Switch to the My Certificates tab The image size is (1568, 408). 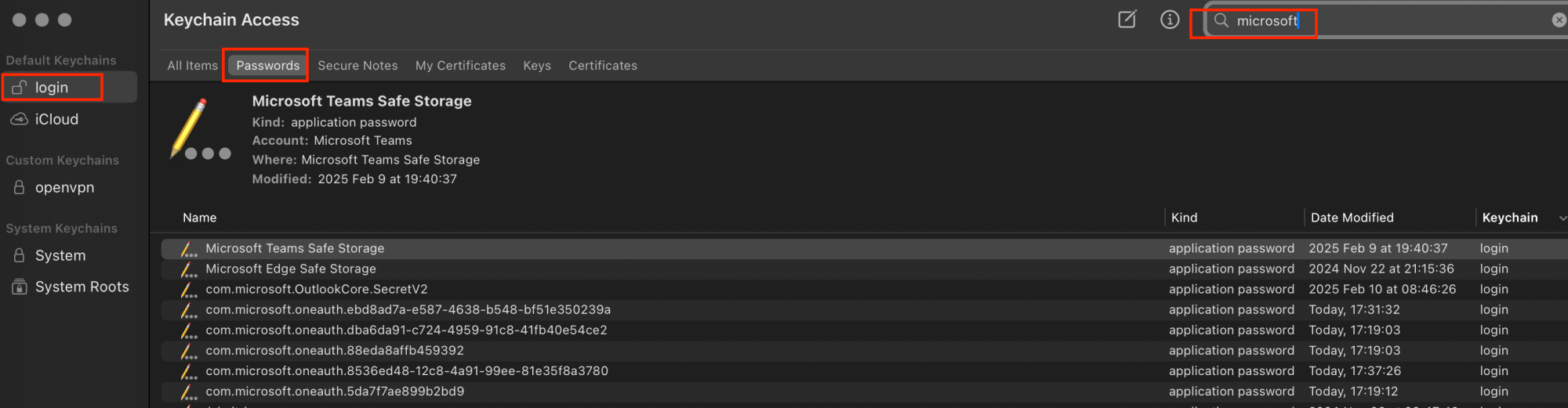[460, 66]
